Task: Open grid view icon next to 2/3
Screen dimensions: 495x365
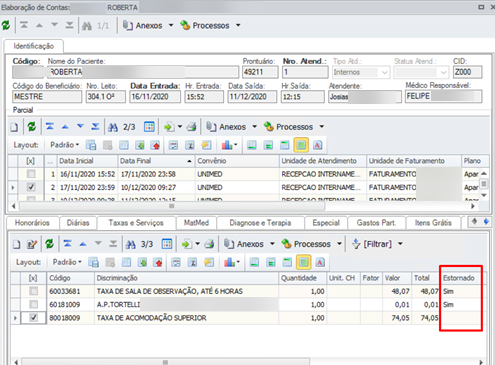Action: tap(149, 127)
